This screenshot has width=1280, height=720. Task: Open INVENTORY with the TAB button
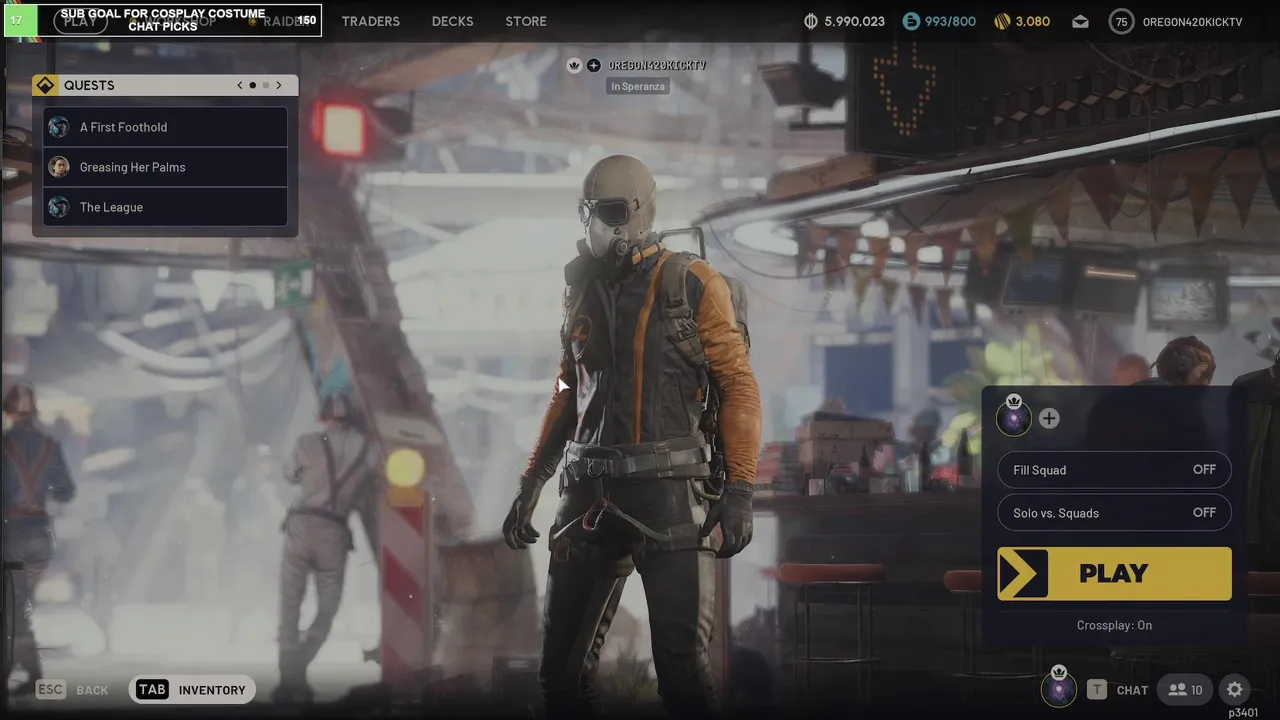click(x=191, y=690)
